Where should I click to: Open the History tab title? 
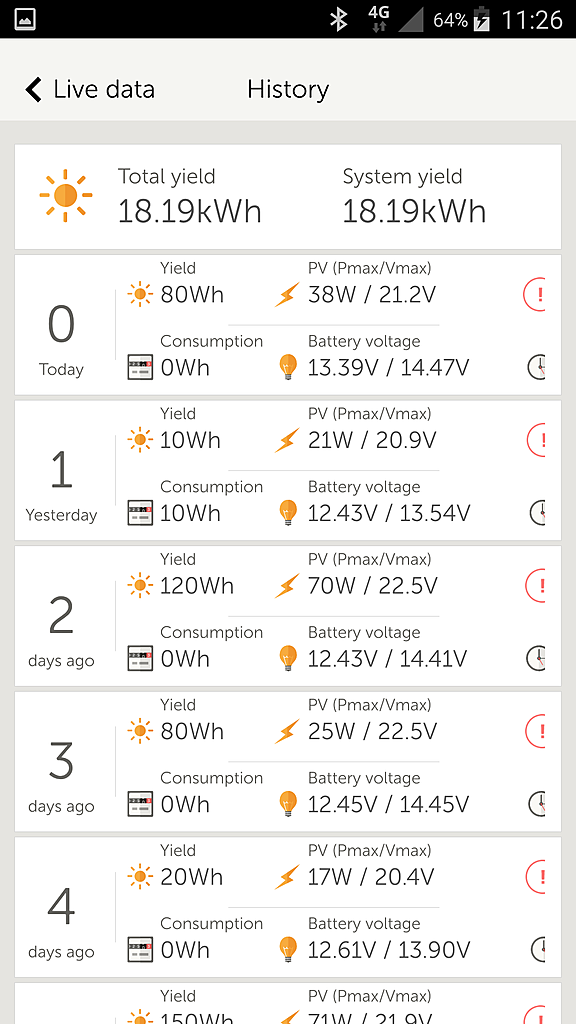[288, 89]
